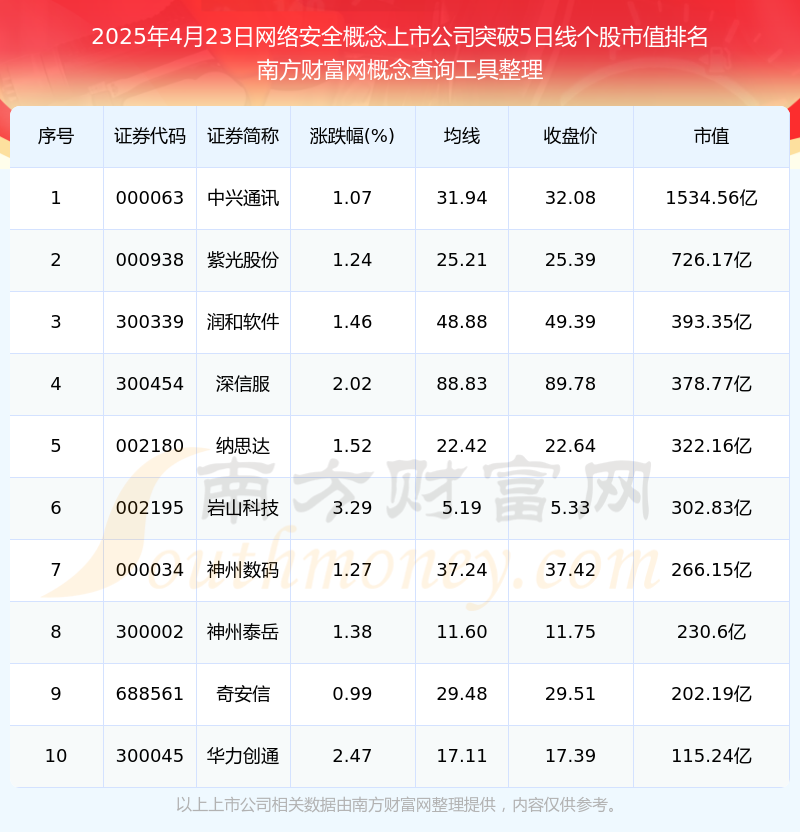Click closing price 37.42
Screen dimensions: 800x832
(x=570, y=570)
